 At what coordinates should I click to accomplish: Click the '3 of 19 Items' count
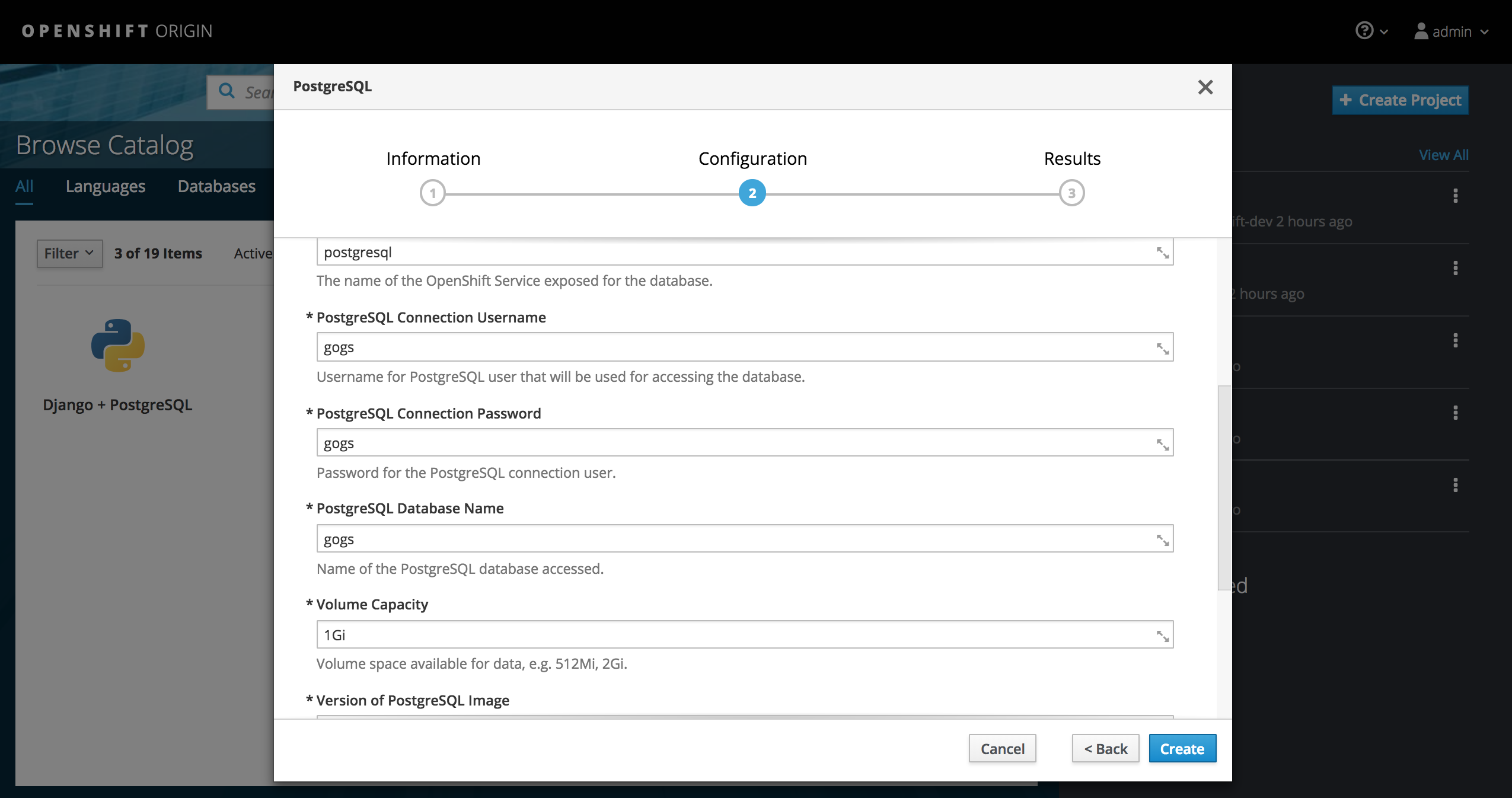pyautogui.click(x=158, y=253)
